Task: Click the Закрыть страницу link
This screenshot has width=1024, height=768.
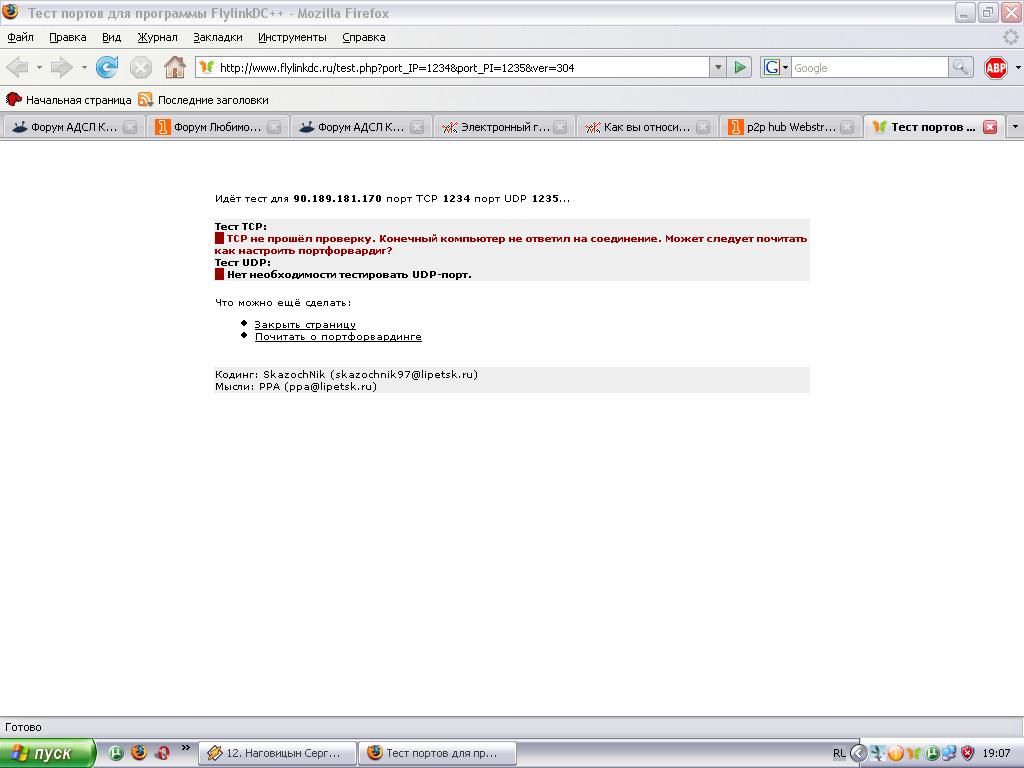Action: click(x=305, y=325)
